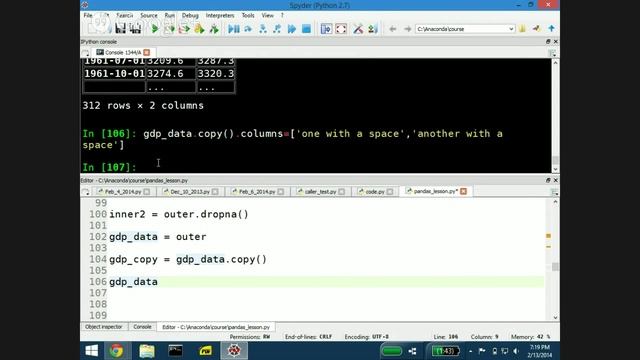Undock the Editor pane
This screenshot has width=640, height=360.
[x=548, y=180]
